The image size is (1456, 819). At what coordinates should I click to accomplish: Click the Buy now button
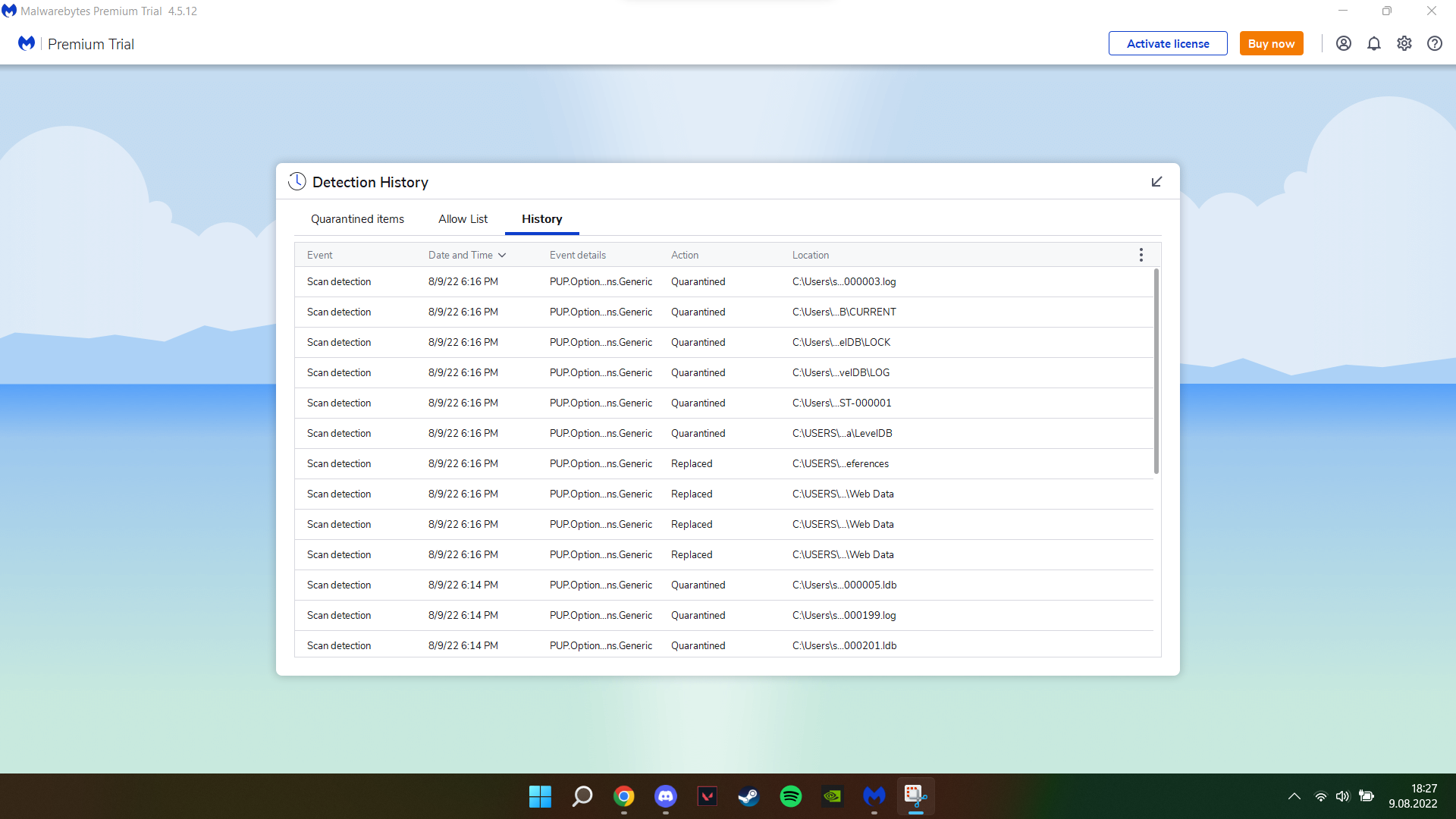1271,43
